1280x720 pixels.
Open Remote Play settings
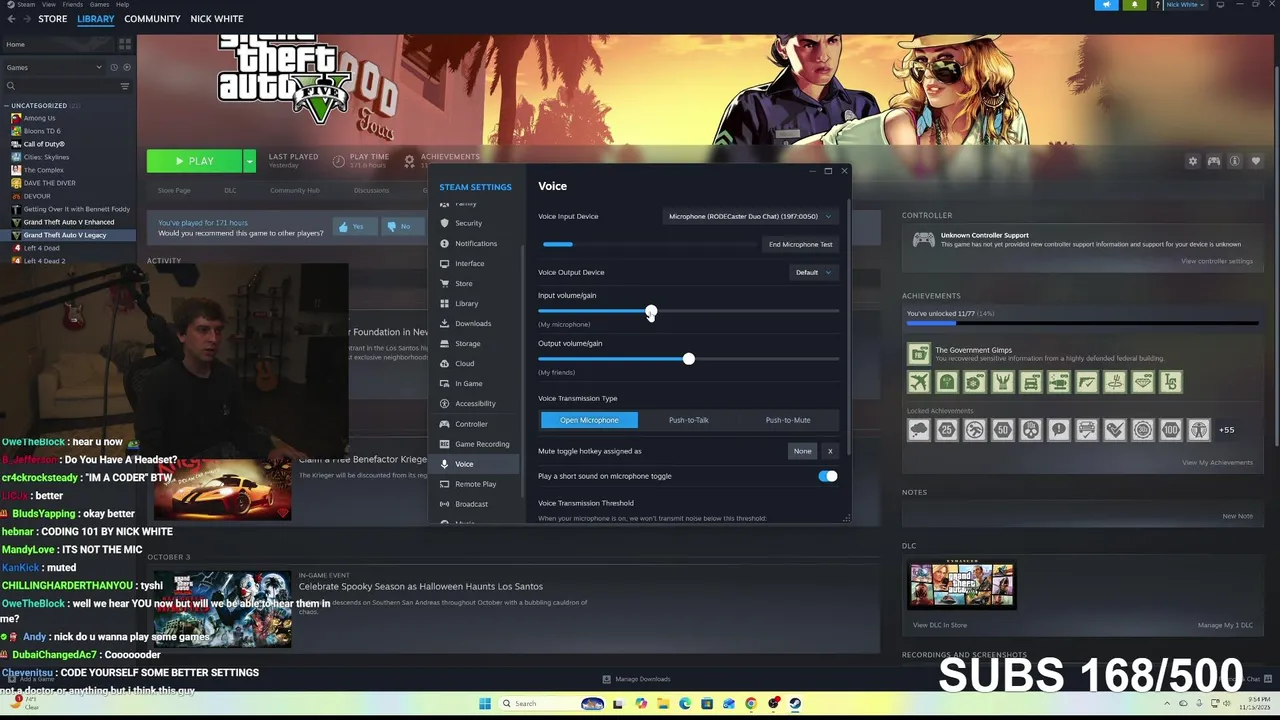pos(475,484)
